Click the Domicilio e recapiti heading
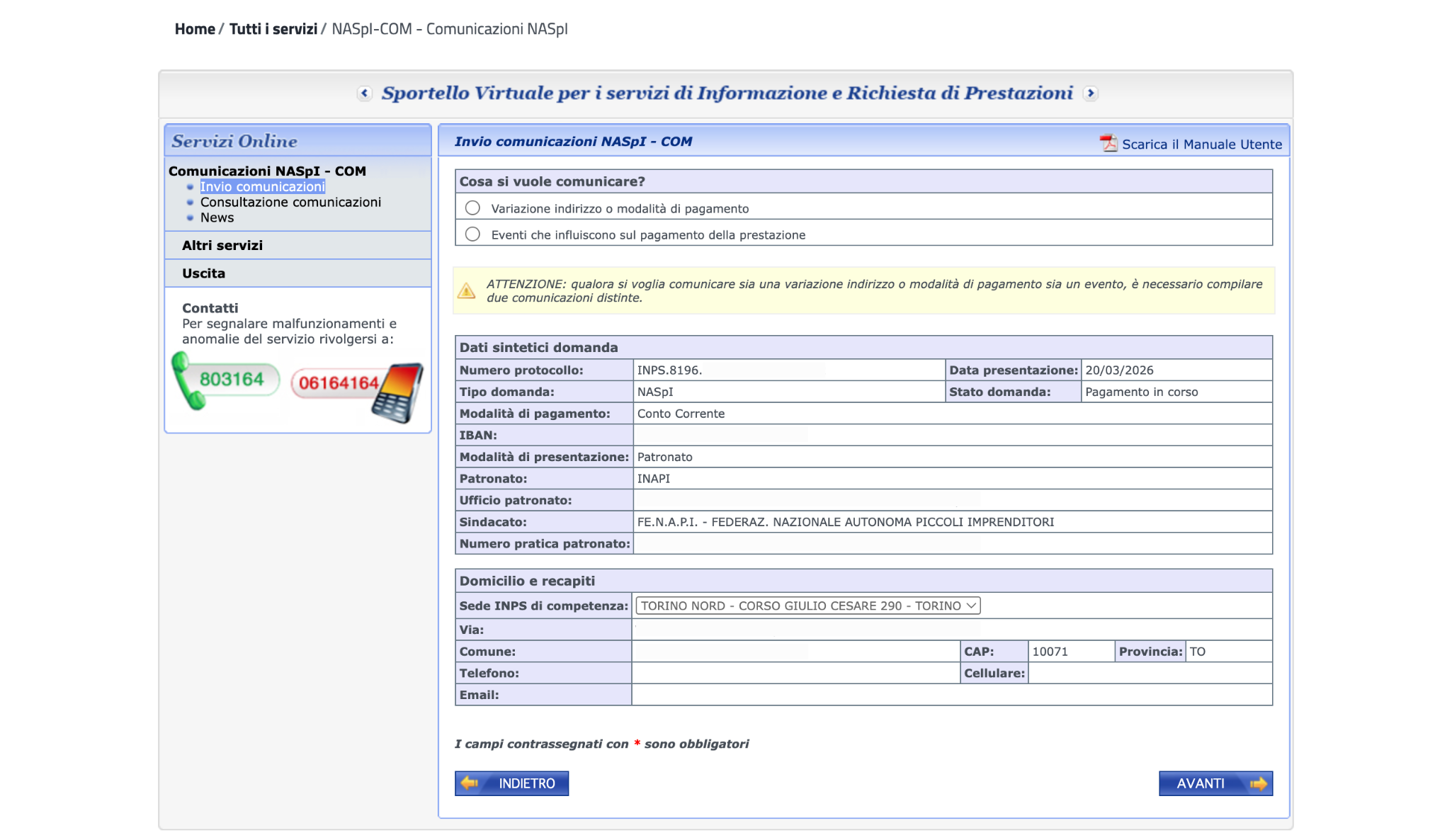This screenshot has height=840, width=1452. pyautogui.click(x=528, y=581)
